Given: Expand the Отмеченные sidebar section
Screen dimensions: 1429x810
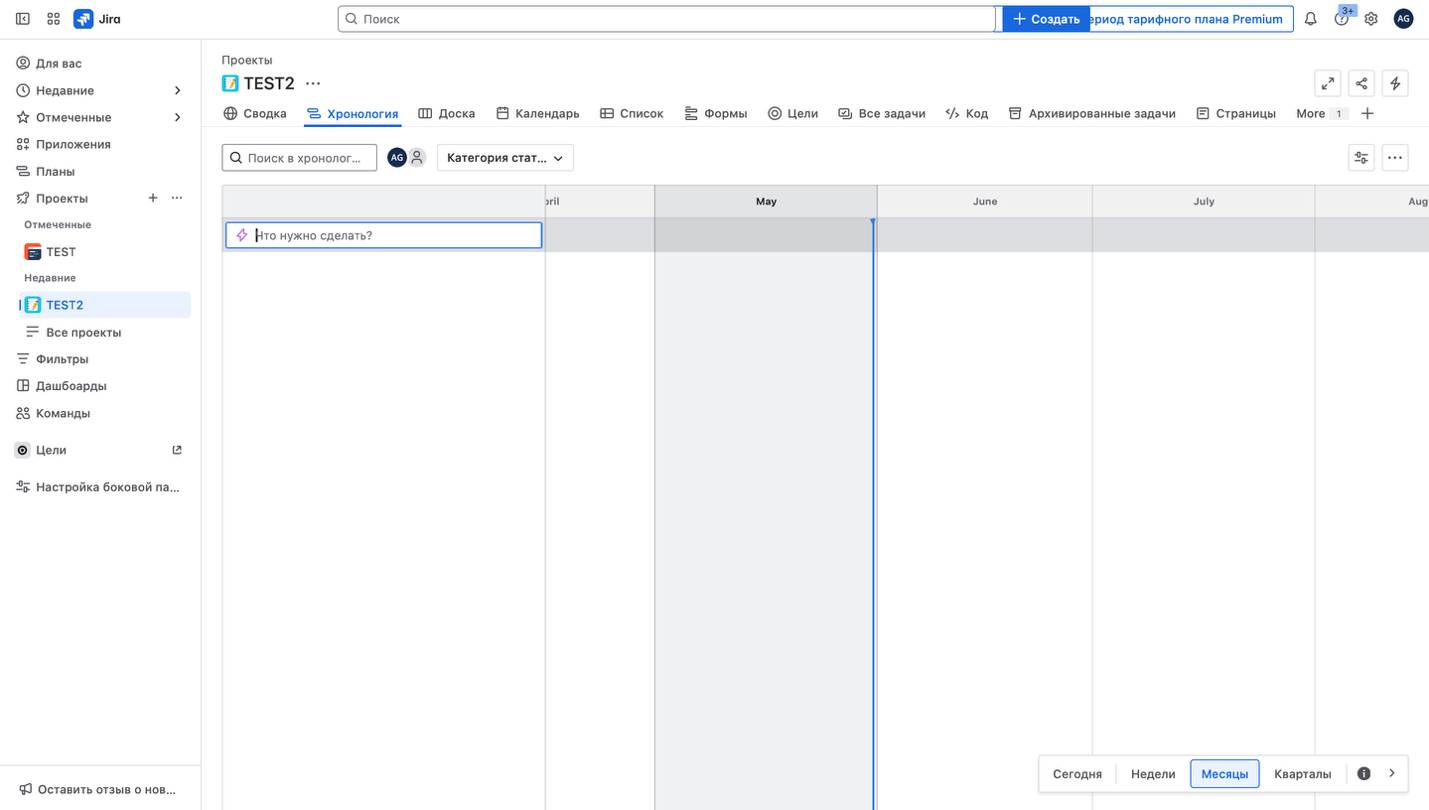Looking at the screenshot, I should (x=178, y=118).
